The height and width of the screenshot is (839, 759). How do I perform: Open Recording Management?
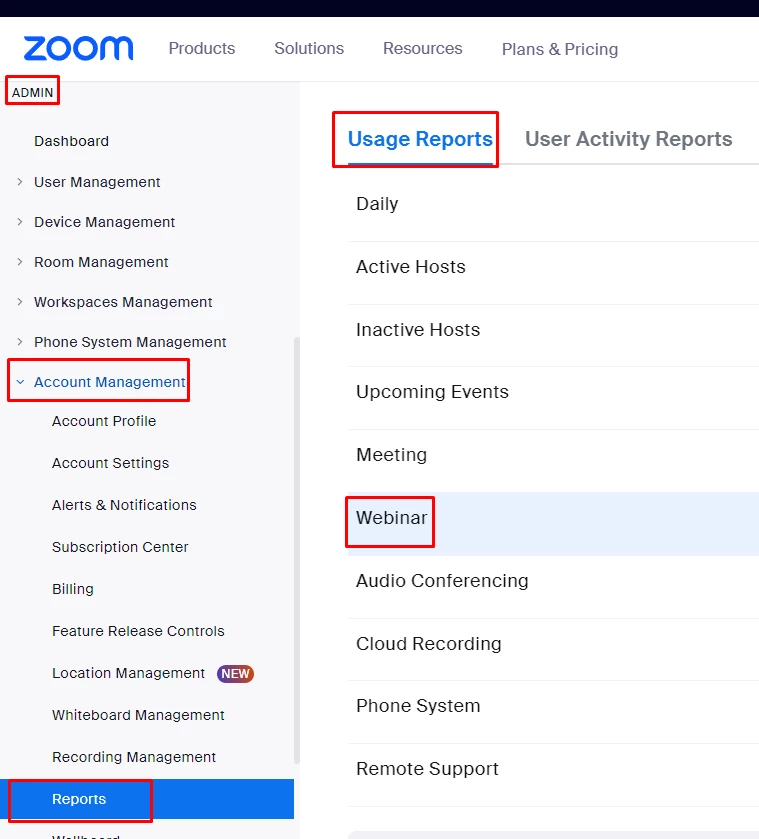click(134, 757)
